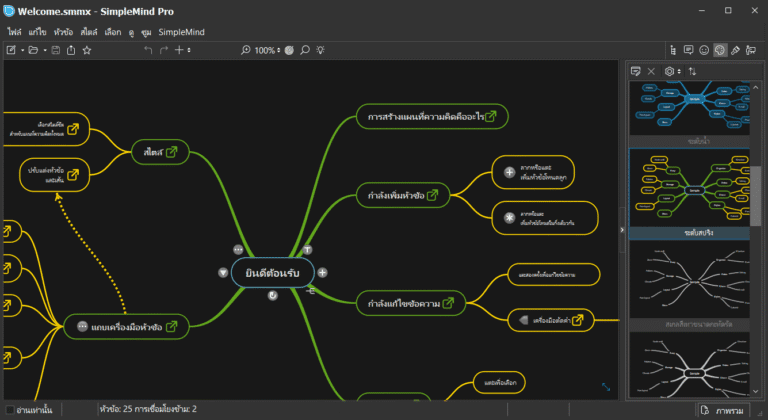768x420 pixels.
Task: Click the style panel scrollbar thumb
Action: point(756,196)
